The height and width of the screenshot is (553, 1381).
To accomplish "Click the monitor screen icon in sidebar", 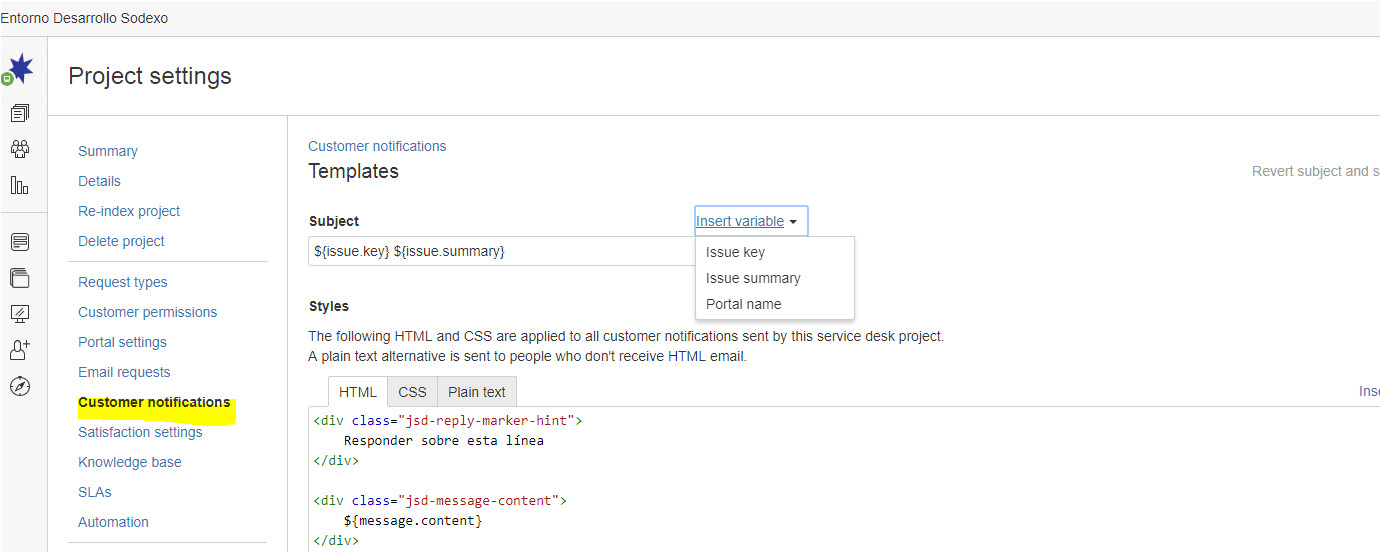I will point(20,314).
